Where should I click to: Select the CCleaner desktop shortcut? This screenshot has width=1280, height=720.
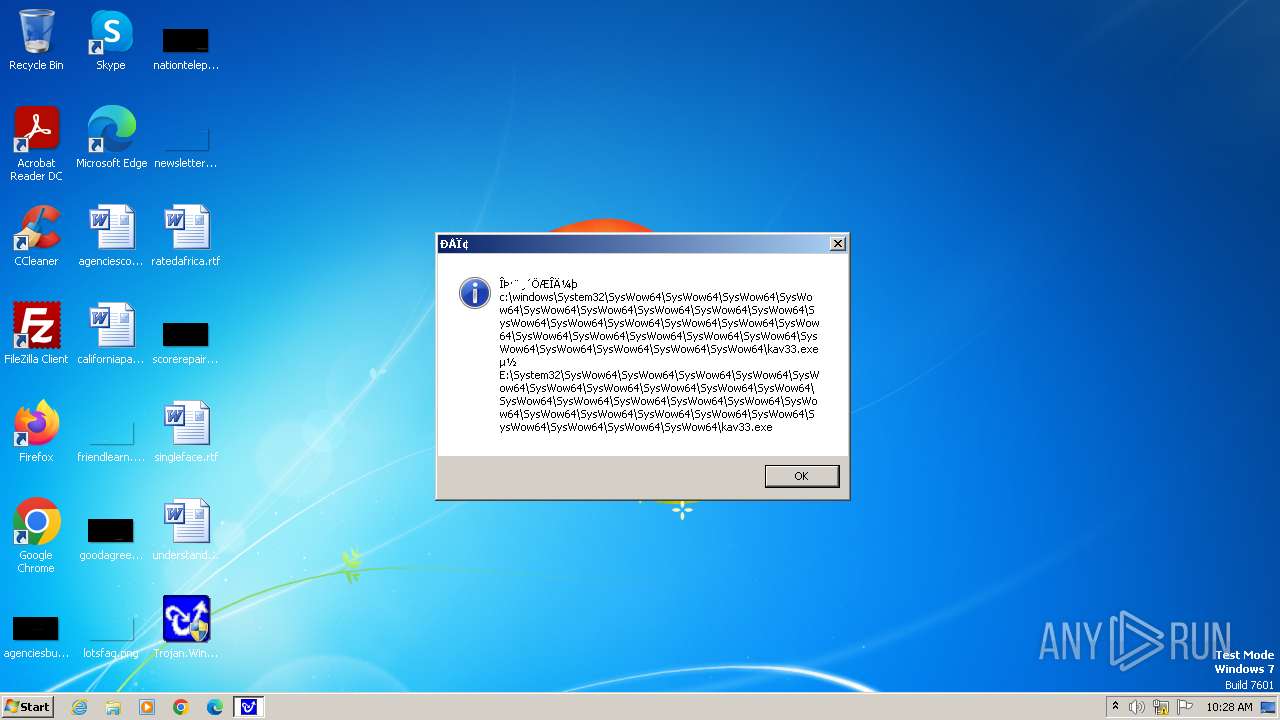click(36, 236)
